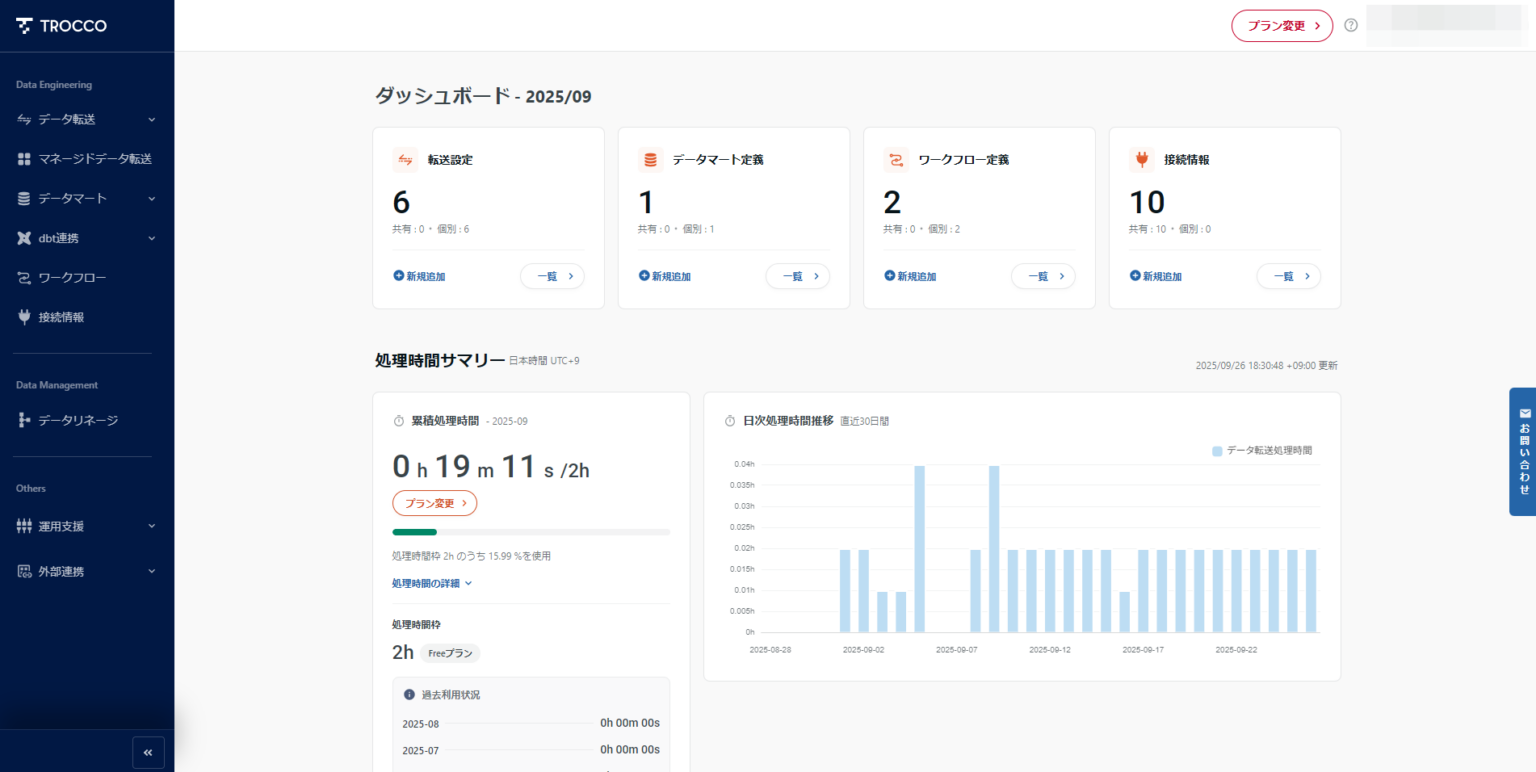The image size is (1536, 772).
Task: Click 新規追加 under ワークフロー定義
Action: tap(908, 276)
